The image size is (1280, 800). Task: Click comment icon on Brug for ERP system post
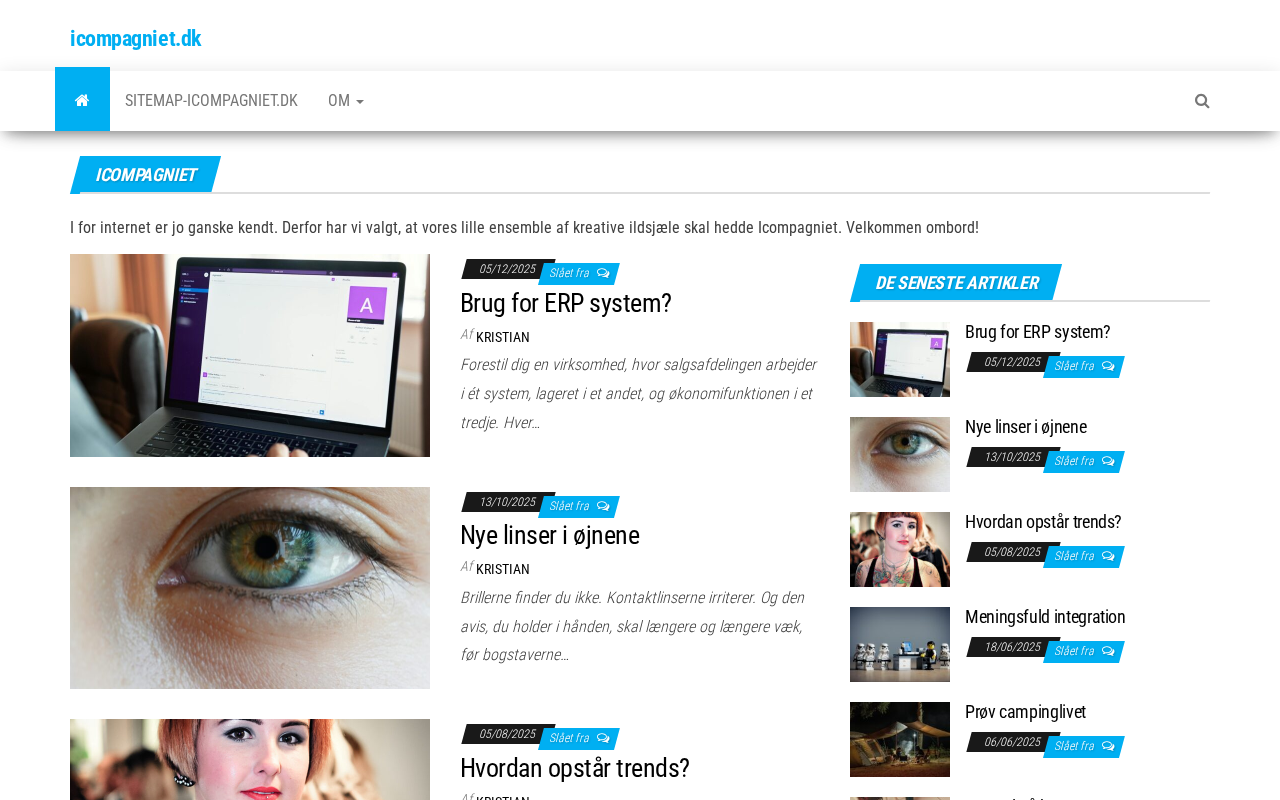tap(603, 273)
